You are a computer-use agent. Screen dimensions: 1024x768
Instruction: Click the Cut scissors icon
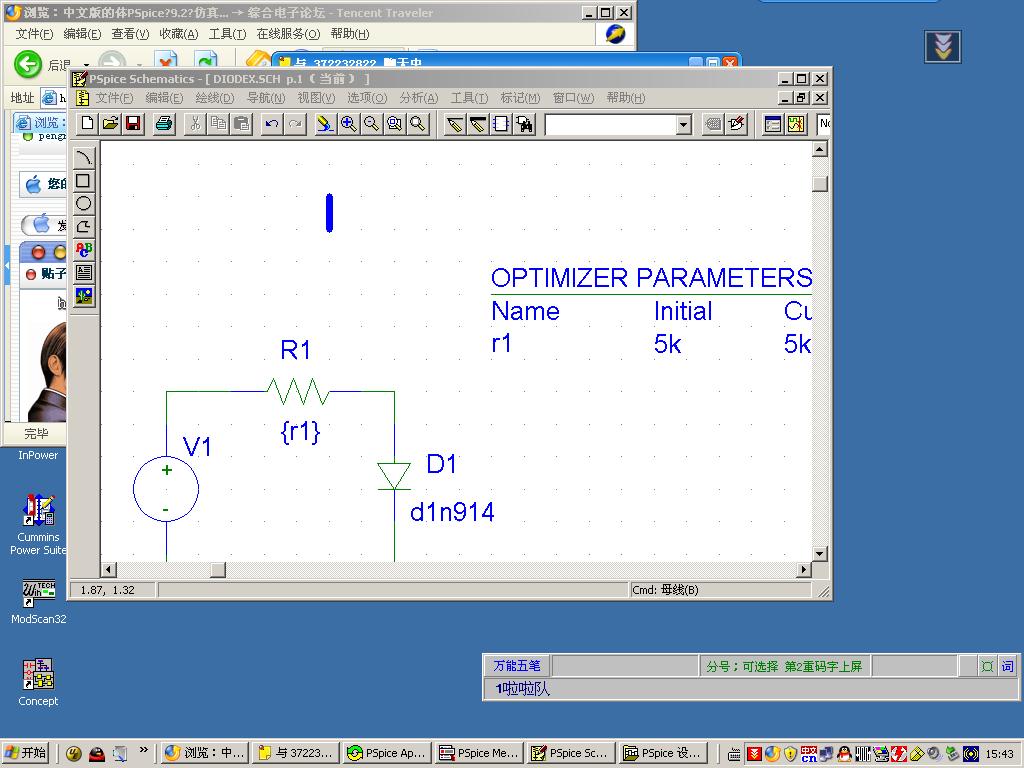click(195, 123)
